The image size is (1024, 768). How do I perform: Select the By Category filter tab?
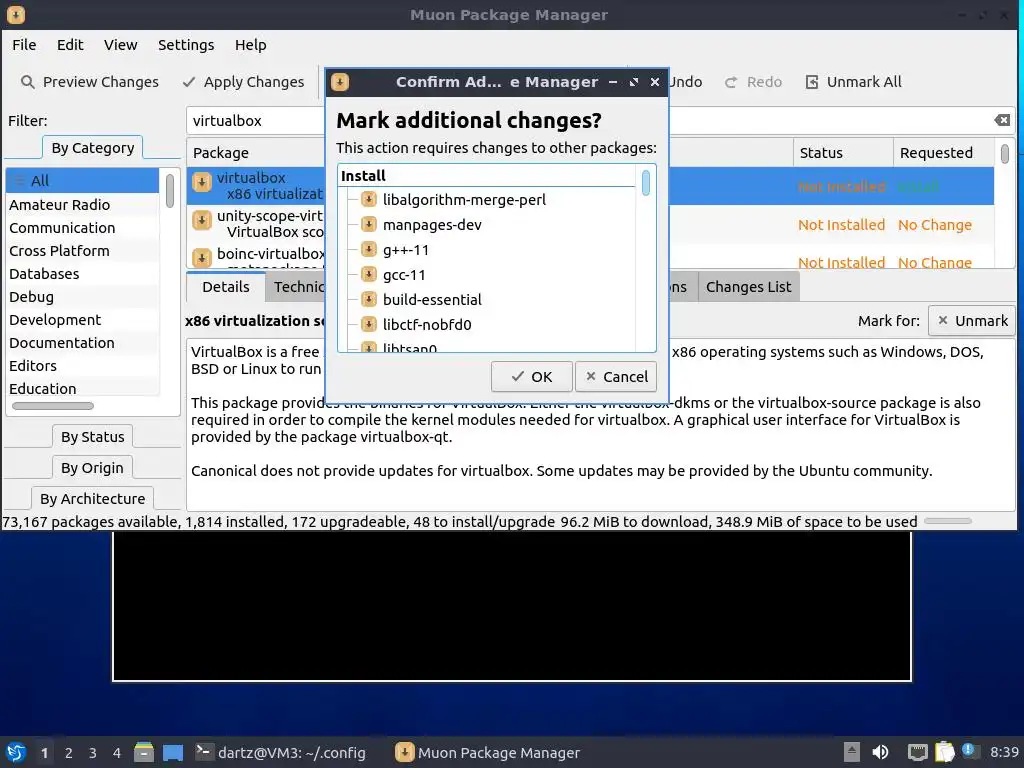93,148
